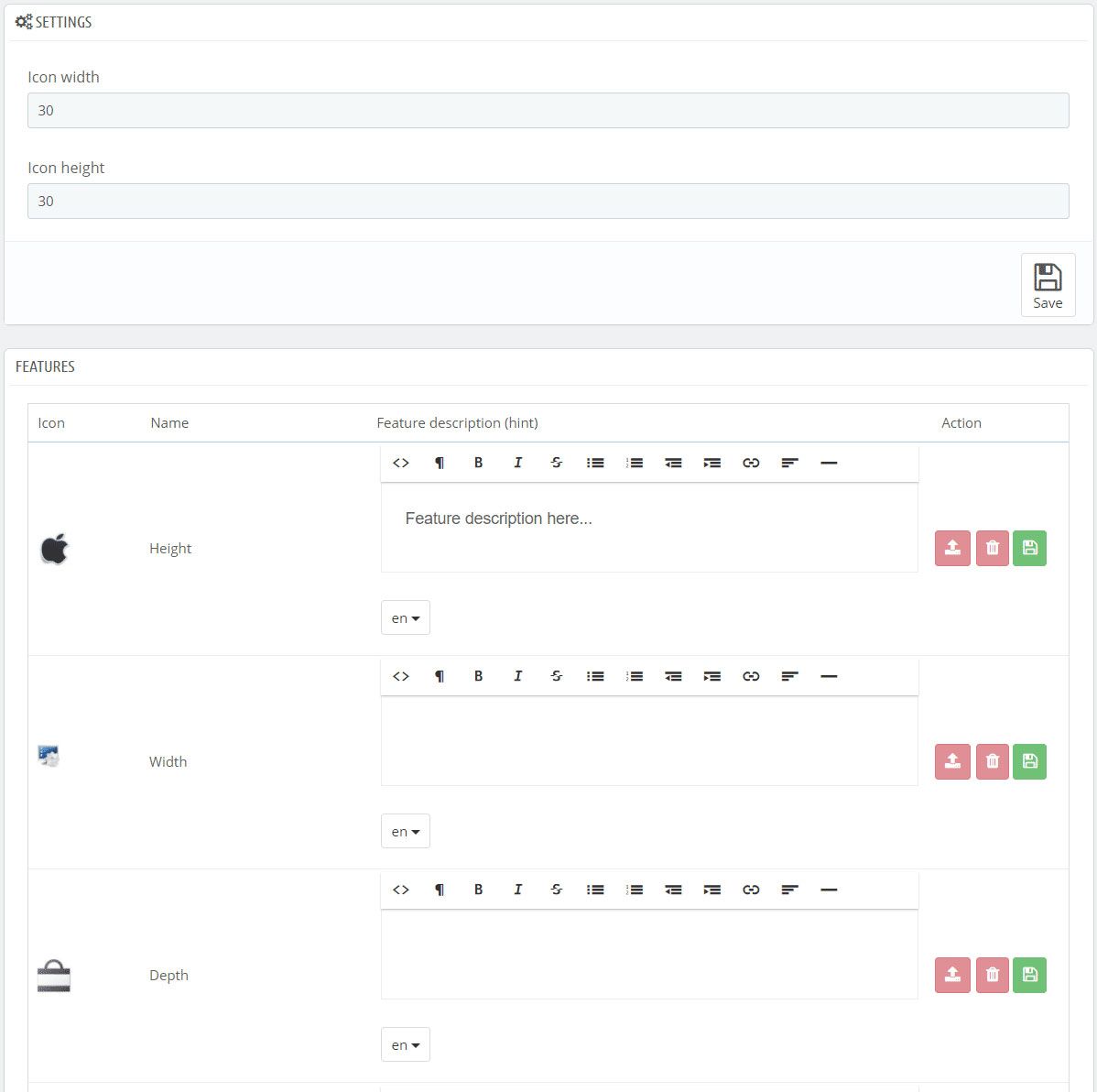The width and height of the screenshot is (1097, 1092).
Task: Save the Width feature row
Action: [x=1029, y=761]
